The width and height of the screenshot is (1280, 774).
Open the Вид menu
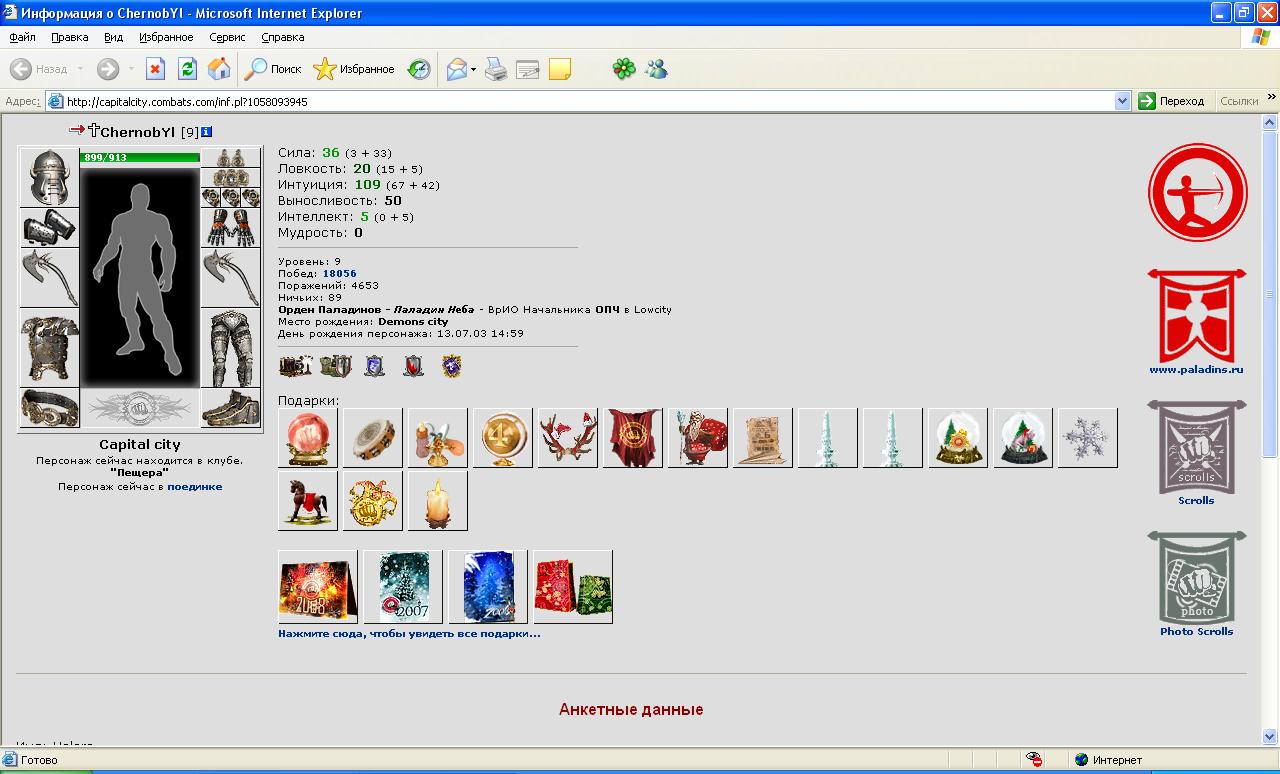point(114,37)
